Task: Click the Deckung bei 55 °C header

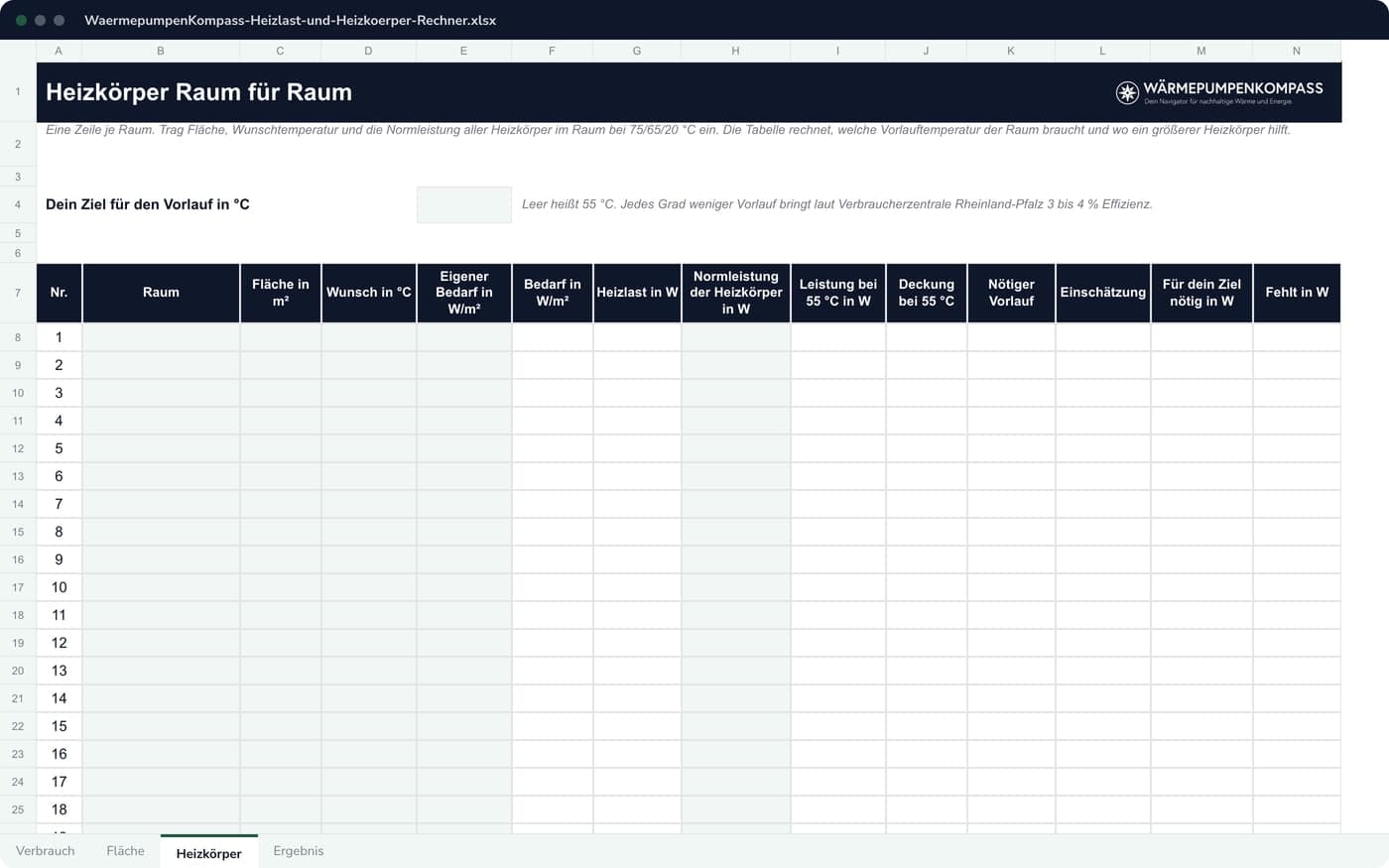Action: click(927, 293)
